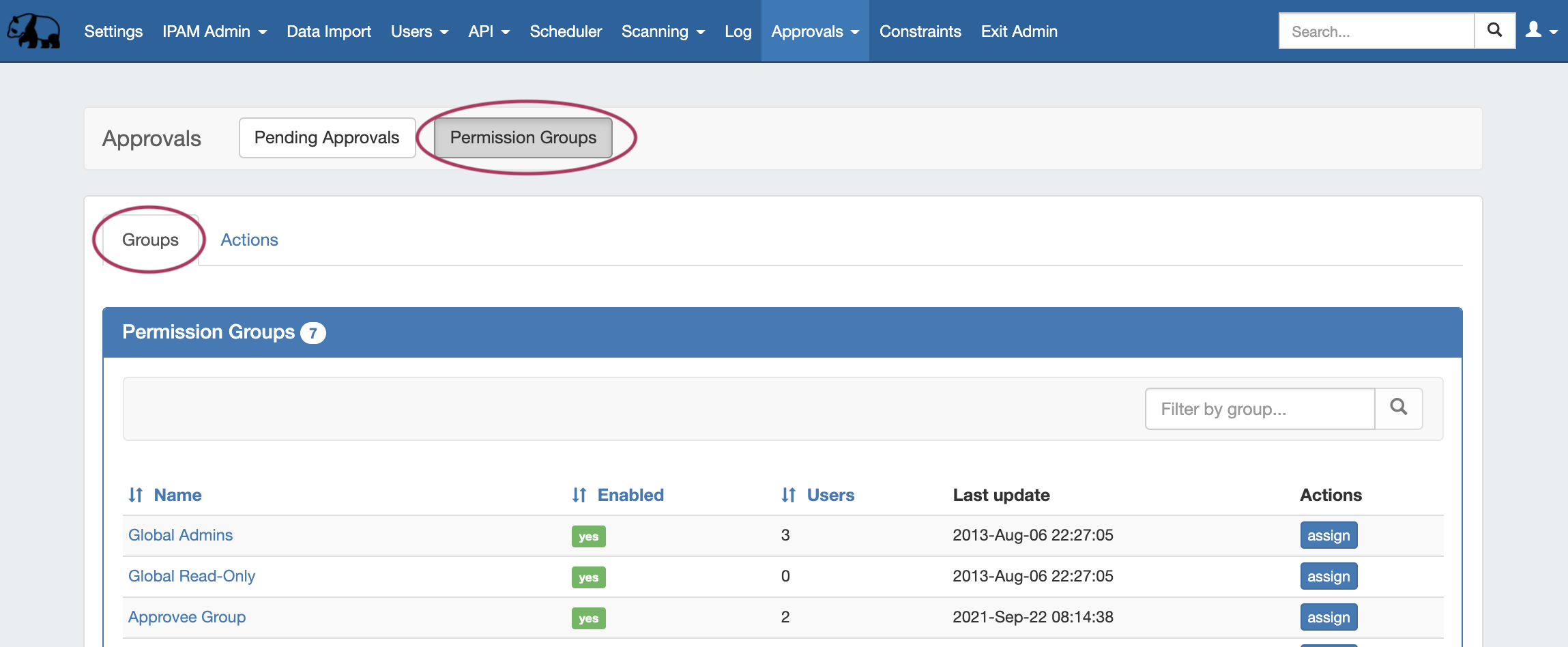Viewport: 1568px width, 647px height.
Task: Open the user profile icon menu
Action: pyautogui.click(x=1541, y=31)
